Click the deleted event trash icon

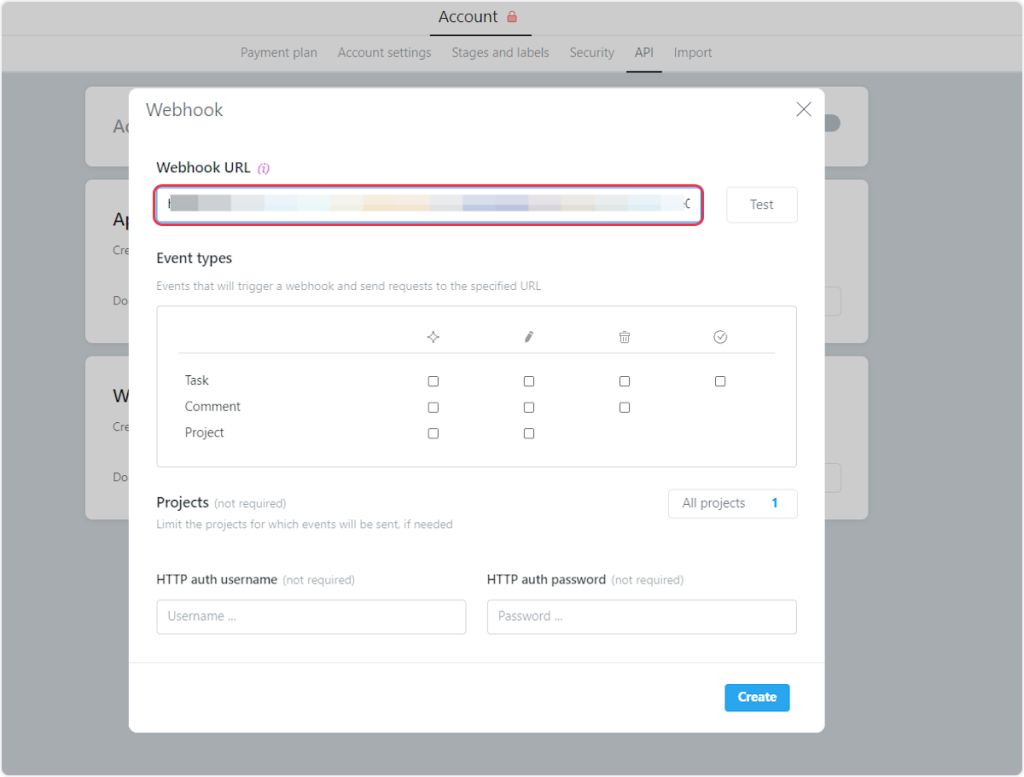(x=625, y=338)
